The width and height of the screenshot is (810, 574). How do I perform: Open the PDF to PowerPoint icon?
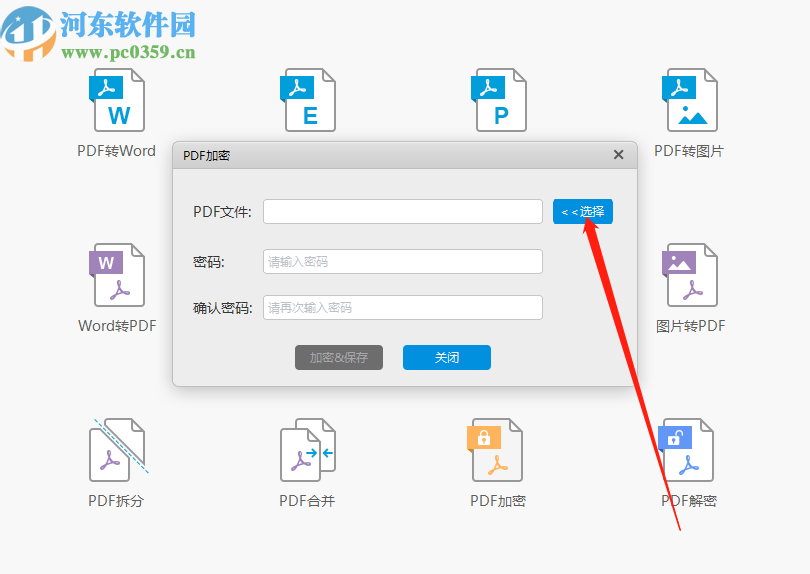(499, 100)
